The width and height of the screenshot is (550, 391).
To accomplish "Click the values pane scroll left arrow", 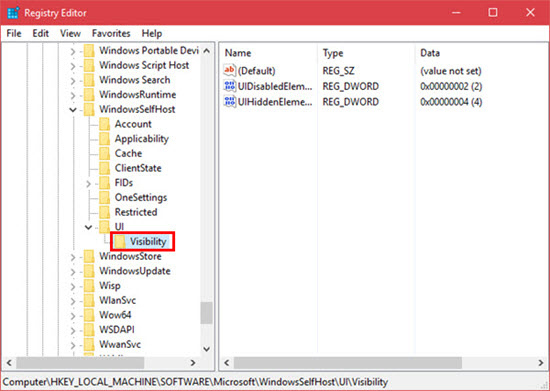I will coord(227,363).
